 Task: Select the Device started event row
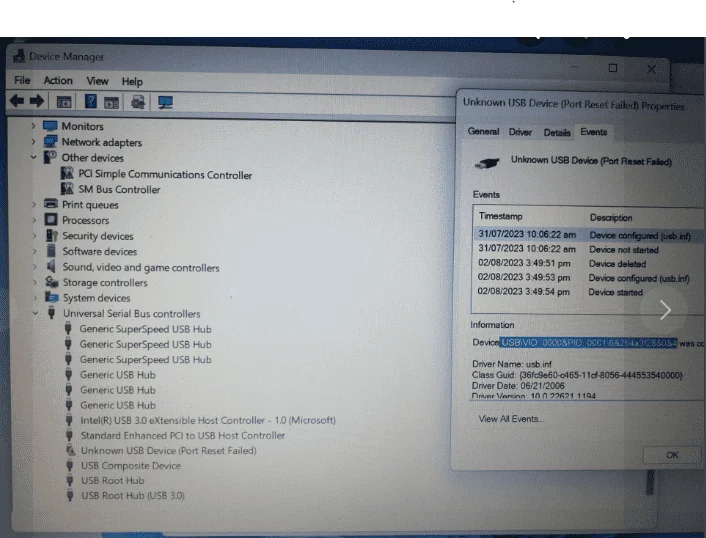(x=588, y=292)
